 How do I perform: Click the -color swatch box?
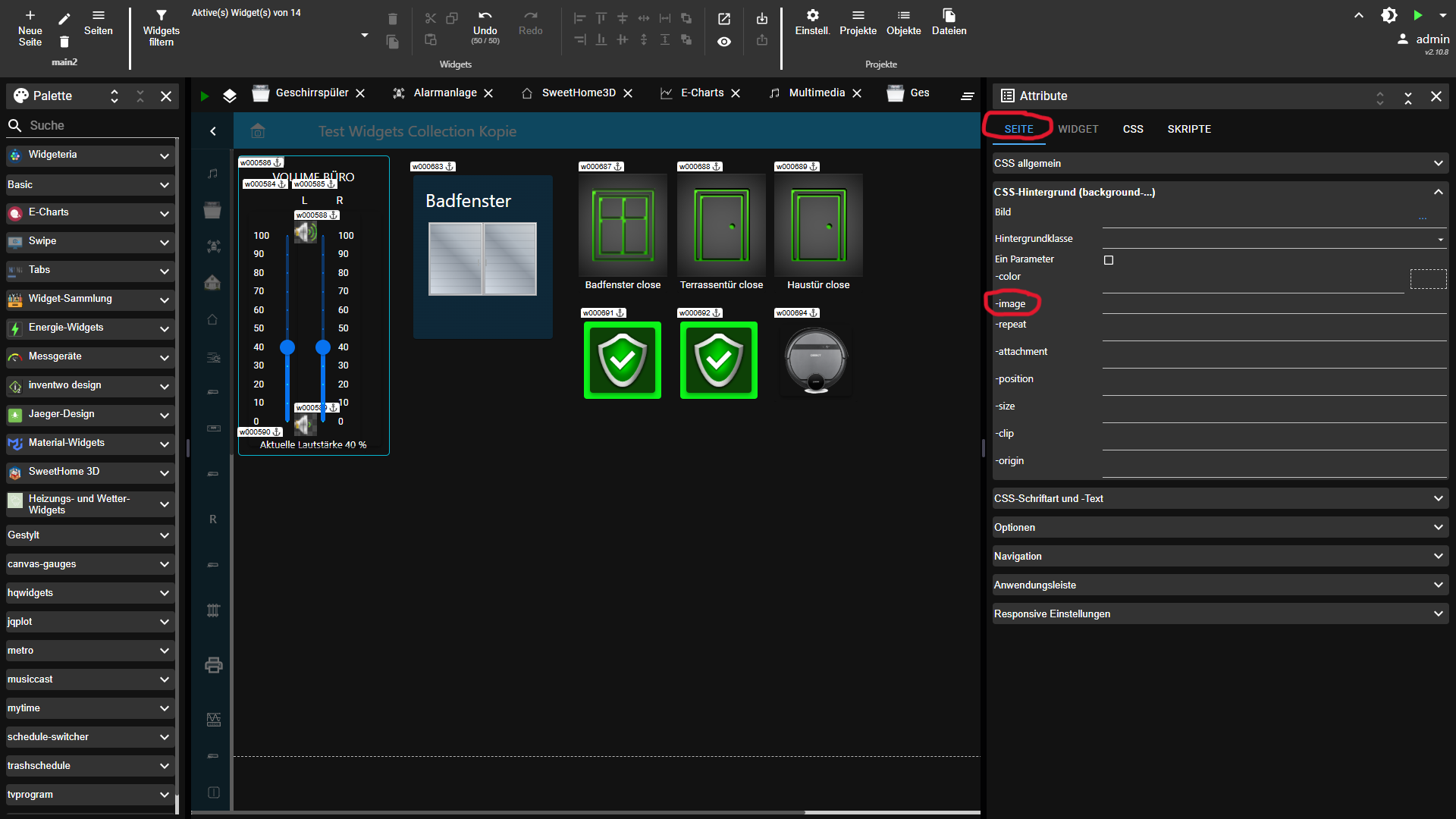[x=1428, y=278]
